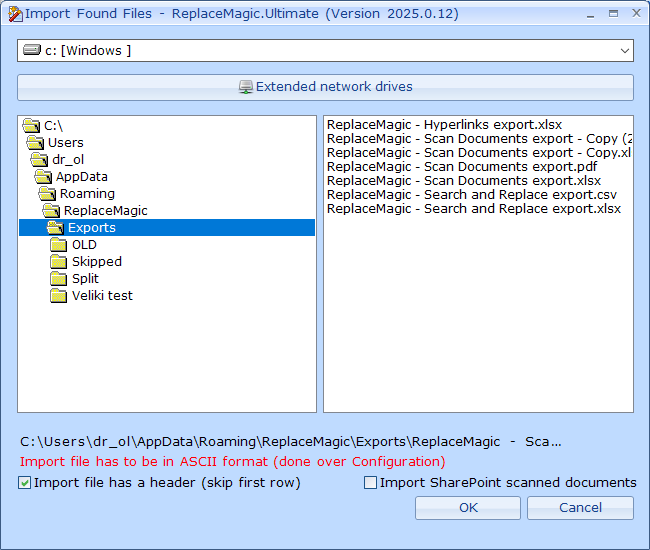Select the Users folder in tree
This screenshot has width=650, height=550.
pyautogui.click(x=65, y=143)
